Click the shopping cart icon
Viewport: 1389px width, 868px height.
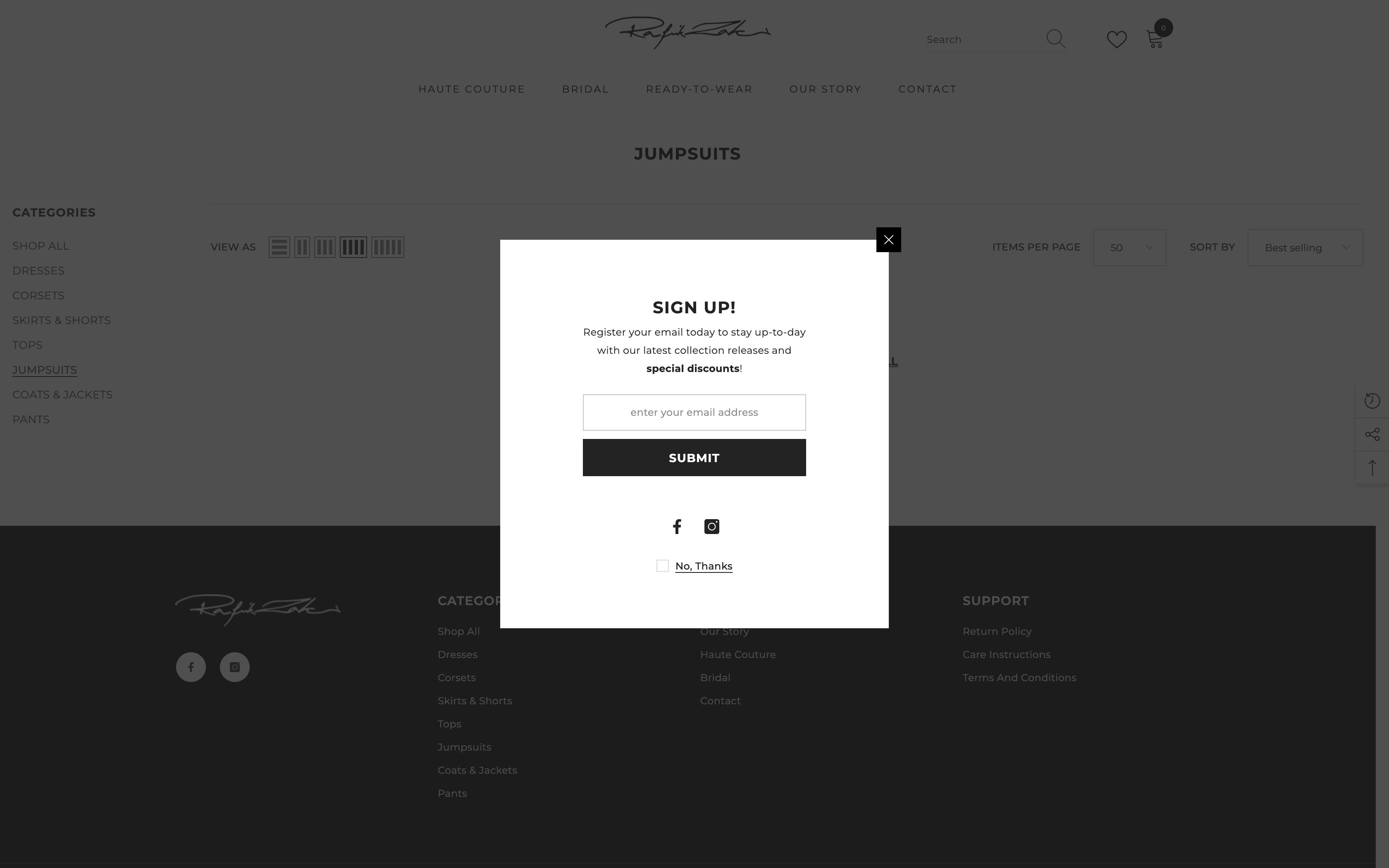[1155, 39]
